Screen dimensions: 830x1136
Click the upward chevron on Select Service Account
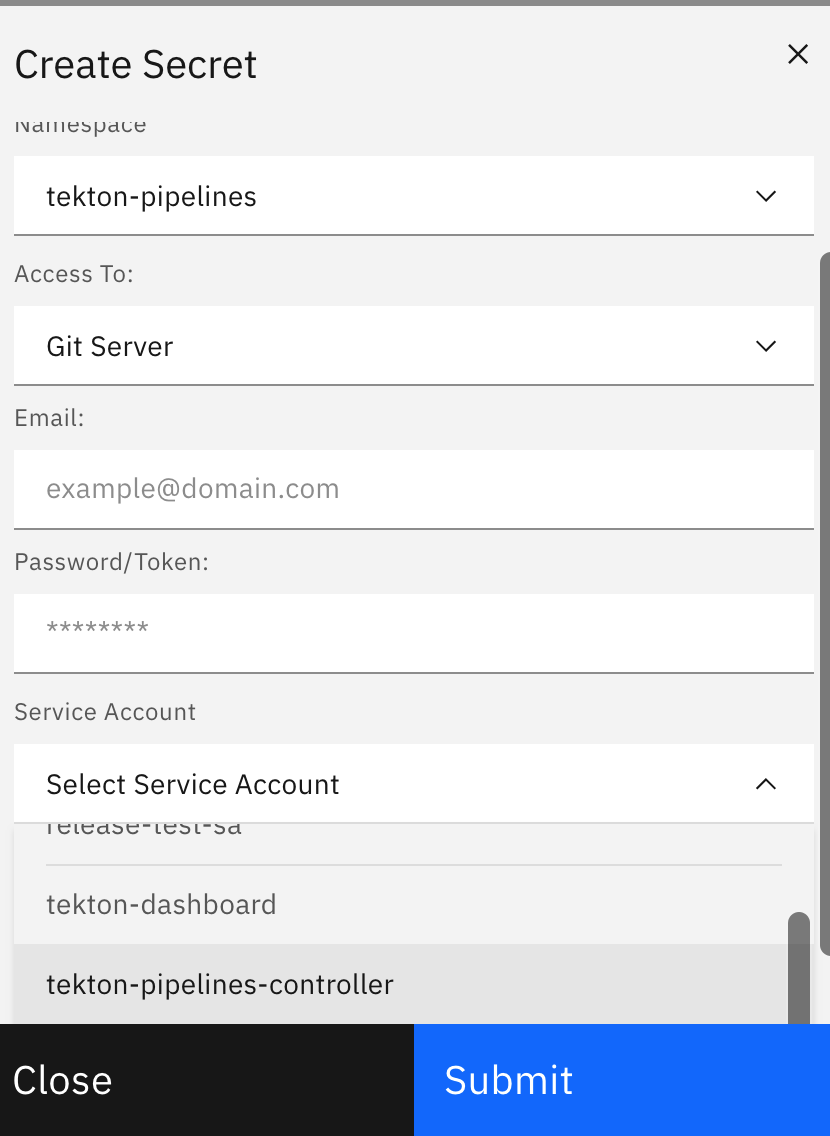[x=765, y=784]
